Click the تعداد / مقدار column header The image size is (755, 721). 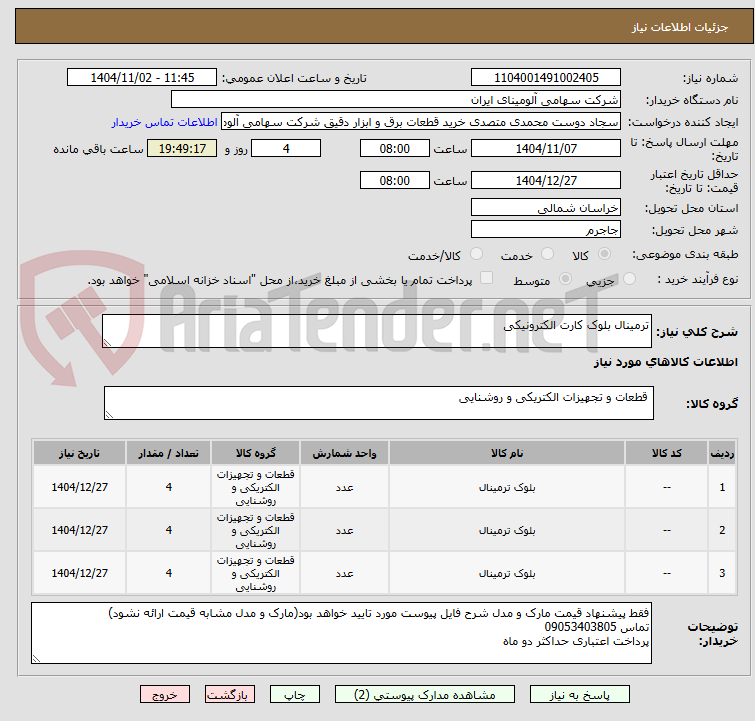click(x=168, y=453)
